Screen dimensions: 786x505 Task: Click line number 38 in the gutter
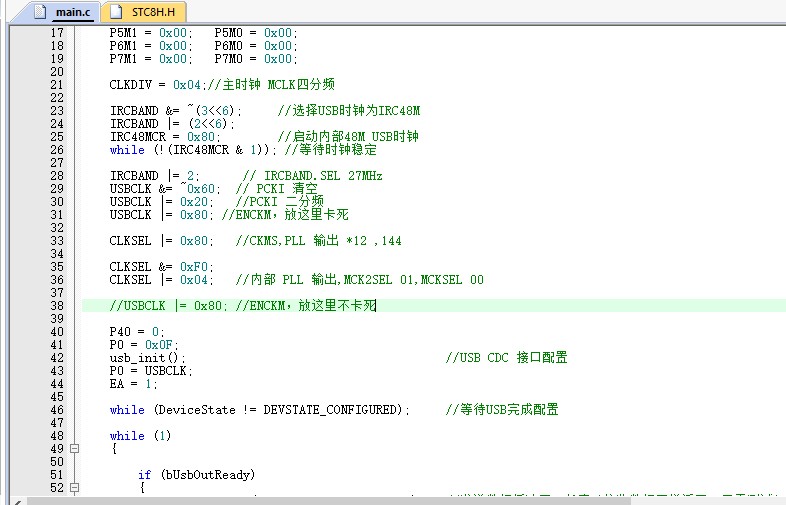pos(57,305)
